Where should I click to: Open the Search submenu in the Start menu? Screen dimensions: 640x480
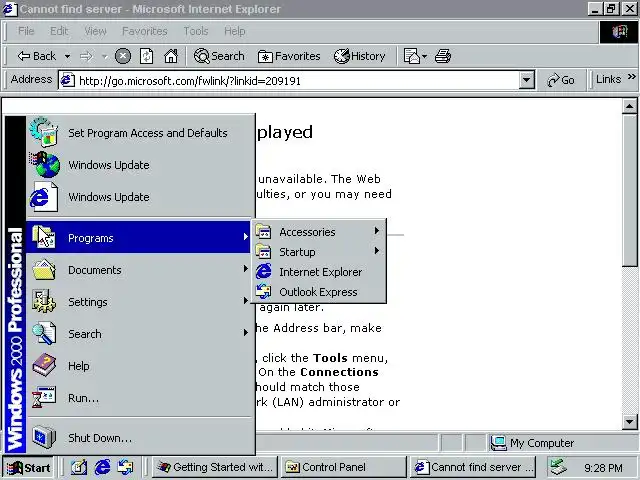tap(139, 334)
